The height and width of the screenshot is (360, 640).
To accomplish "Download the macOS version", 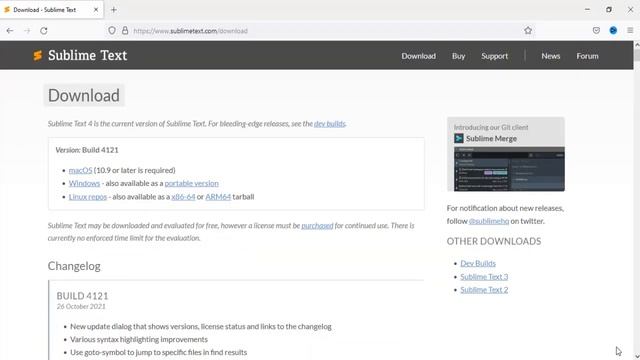I will pyautogui.click(x=80, y=170).
